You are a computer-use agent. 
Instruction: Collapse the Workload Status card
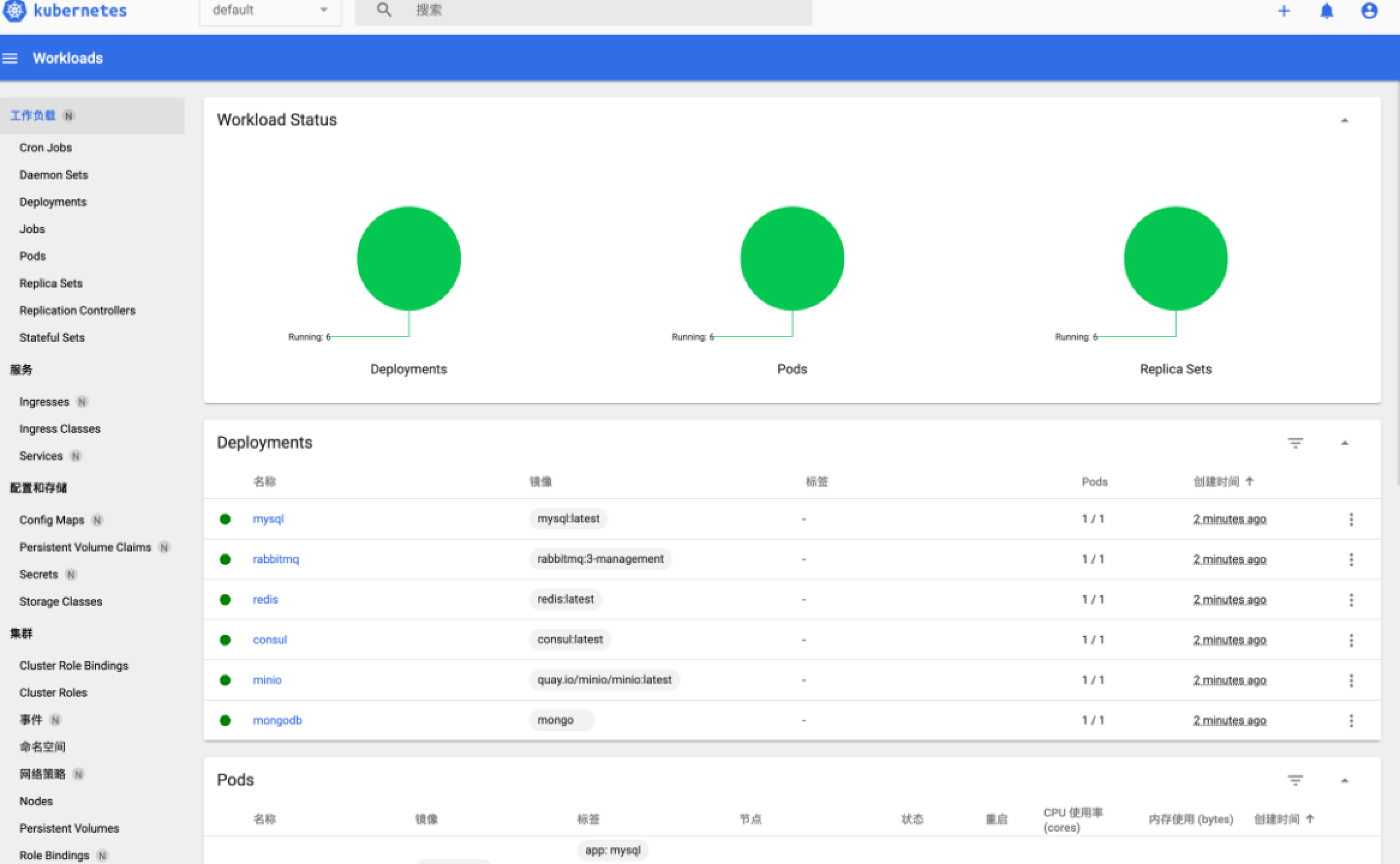[x=1345, y=121]
